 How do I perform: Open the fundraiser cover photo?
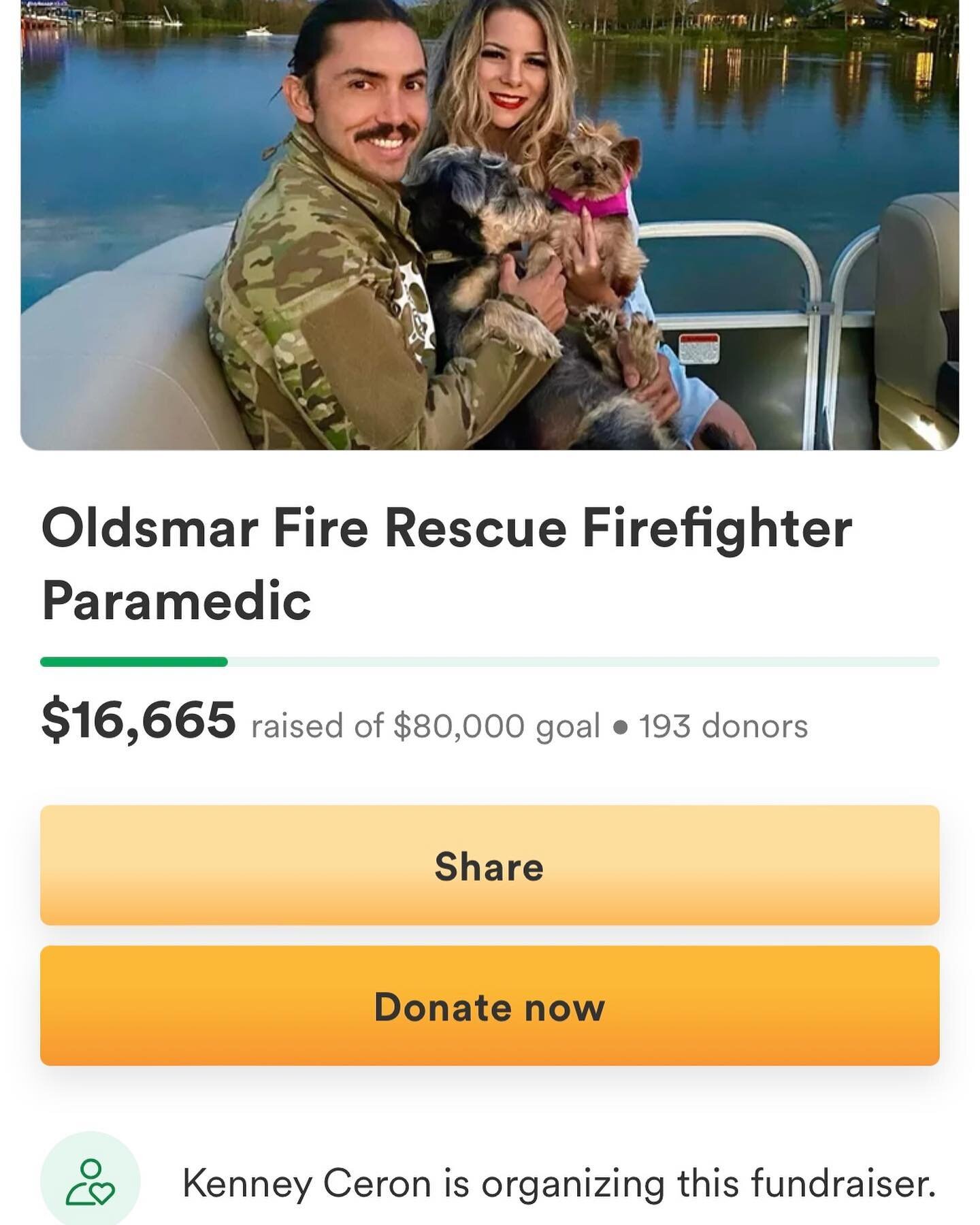(x=490, y=225)
